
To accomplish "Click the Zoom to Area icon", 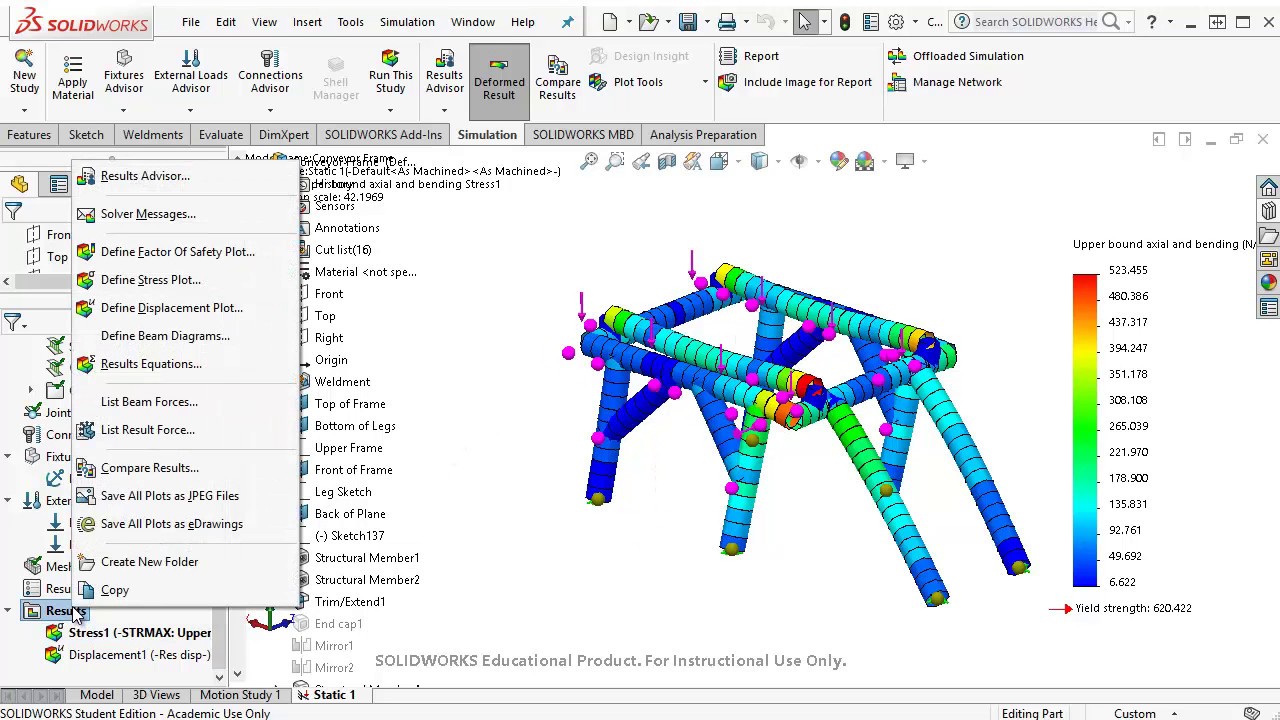I will click(615, 161).
